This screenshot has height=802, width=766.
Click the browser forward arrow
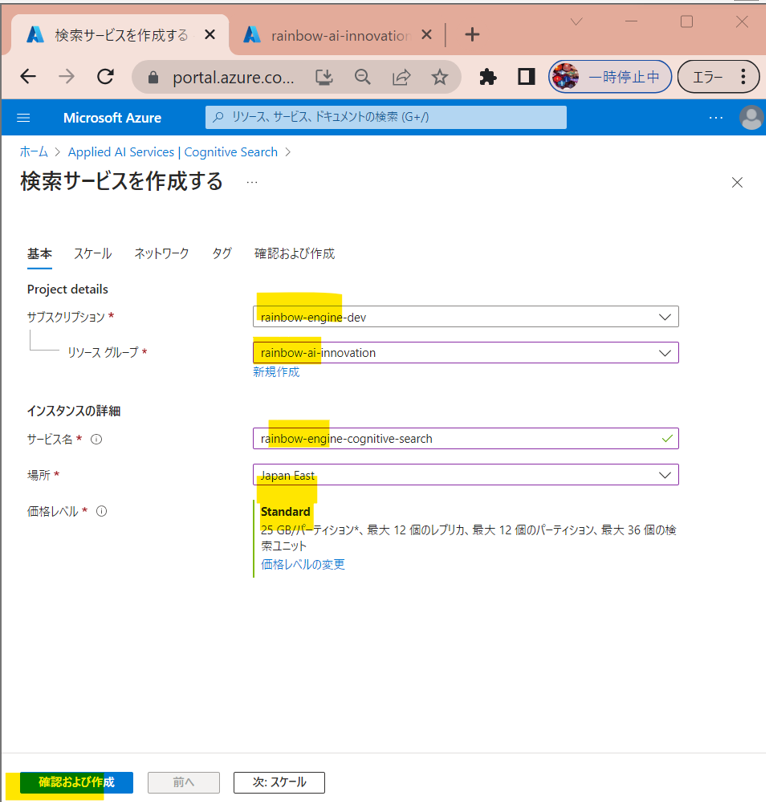point(66,77)
